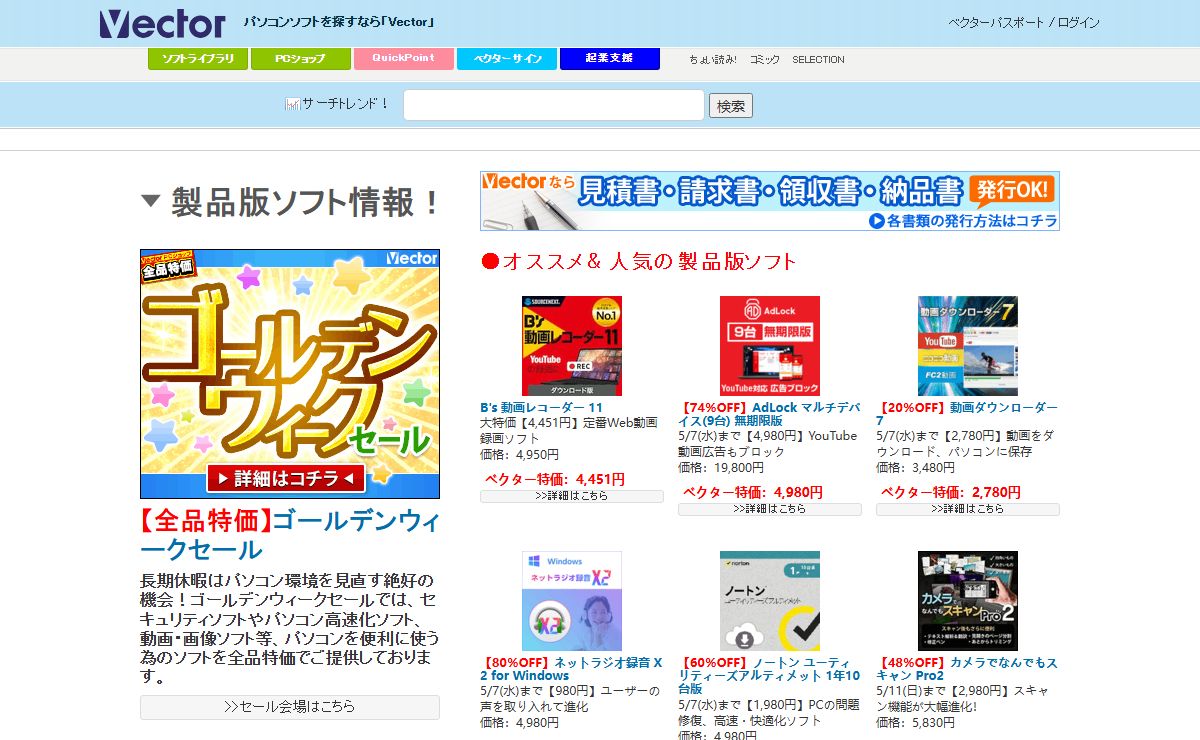The width and height of the screenshot is (1200, 740).
Task: Open the ベクターサイン tab
Action: coord(507,59)
